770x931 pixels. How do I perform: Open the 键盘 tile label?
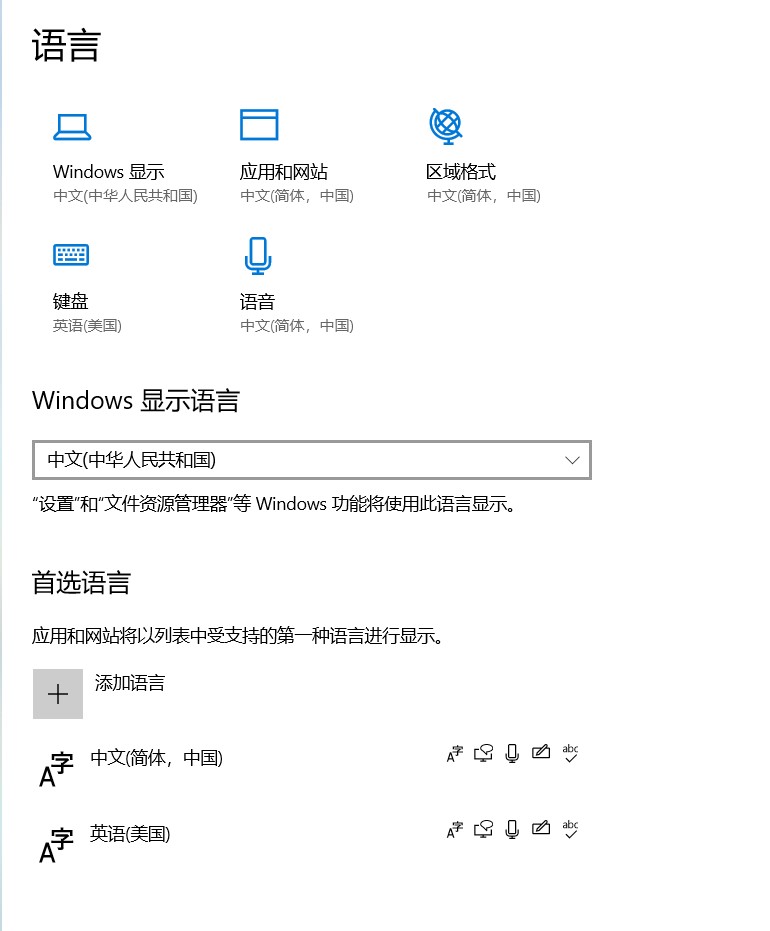[x=71, y=301]
